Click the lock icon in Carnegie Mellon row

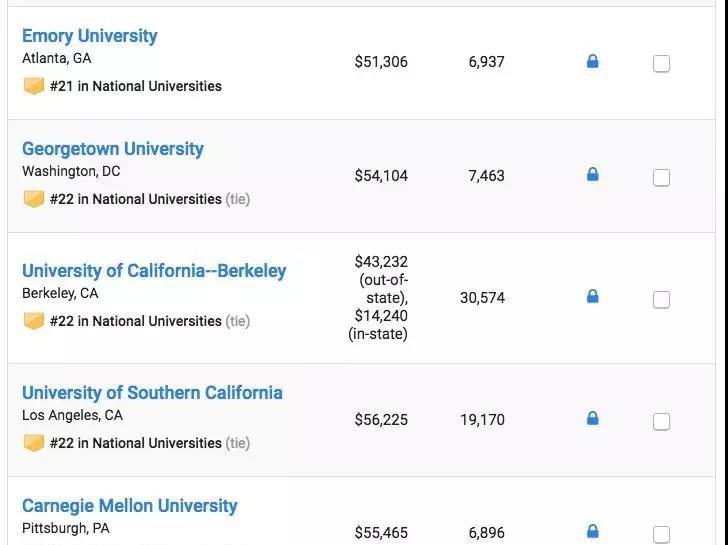click(x=592, y=532)
